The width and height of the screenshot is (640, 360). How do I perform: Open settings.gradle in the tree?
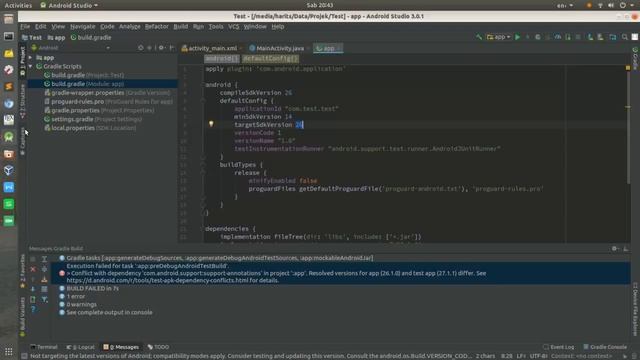coord(93,119)
